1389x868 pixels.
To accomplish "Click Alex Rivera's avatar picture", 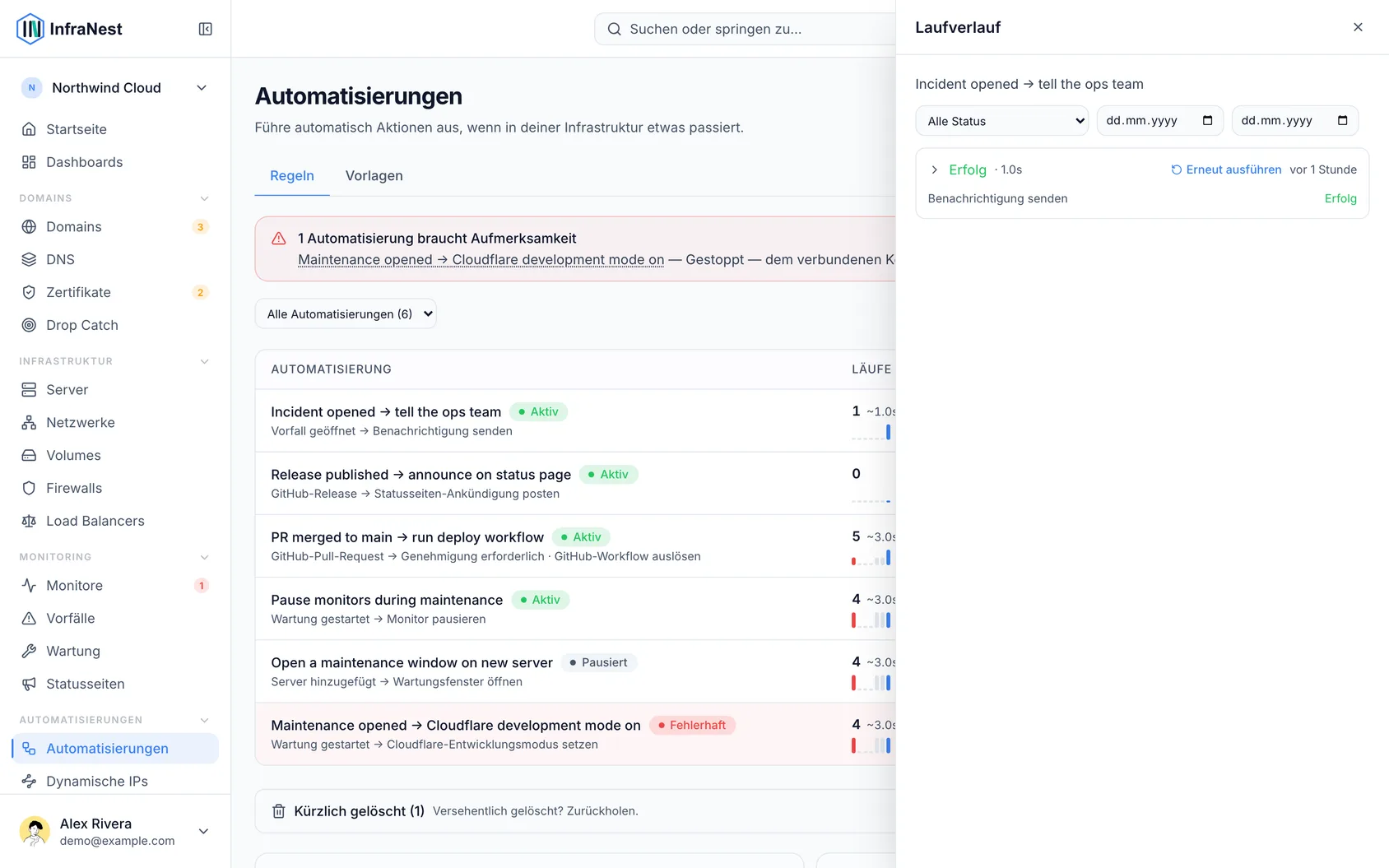I will point(35,831).
